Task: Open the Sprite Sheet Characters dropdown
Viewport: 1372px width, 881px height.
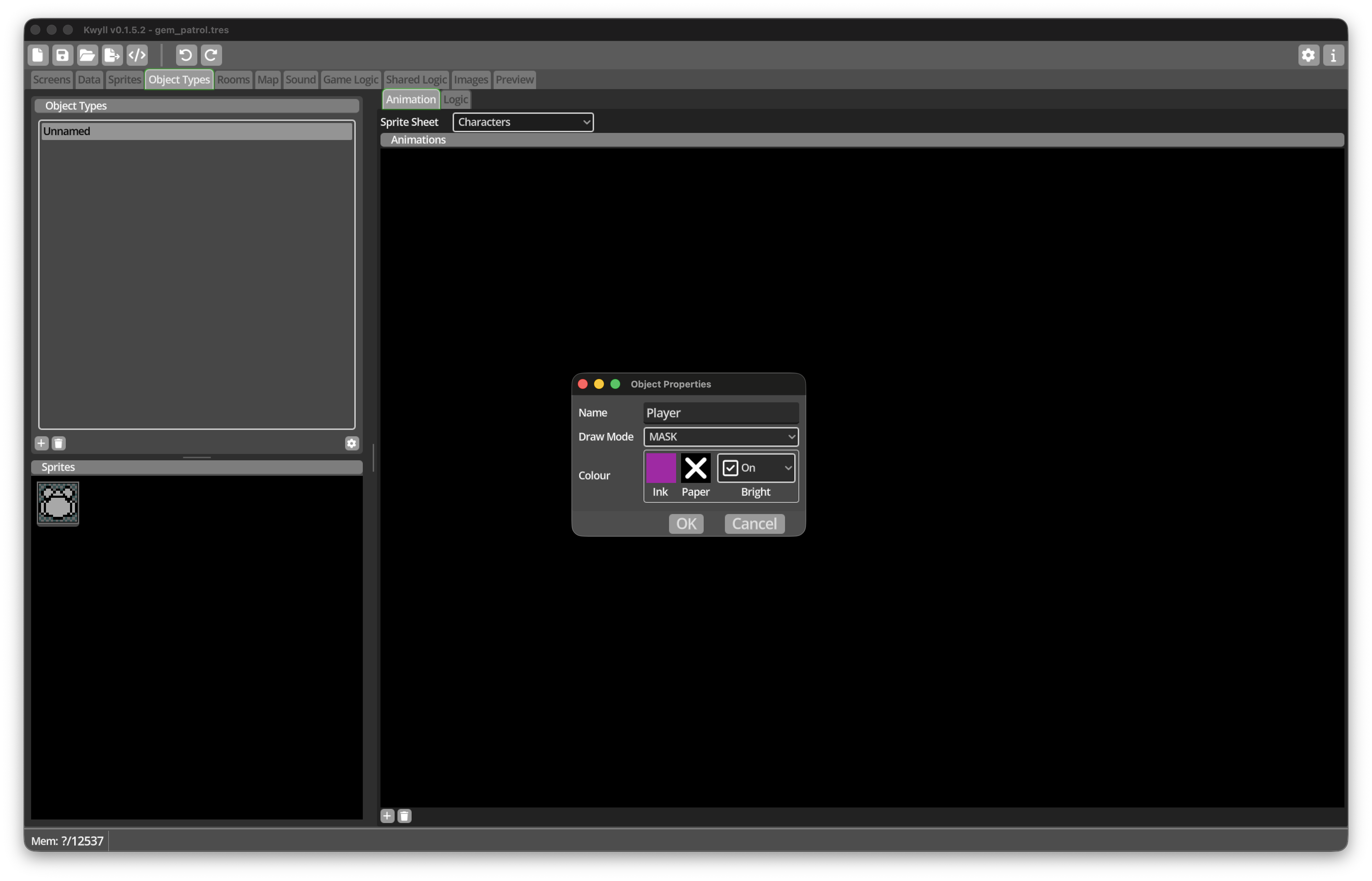Action: tap(523, 122)
